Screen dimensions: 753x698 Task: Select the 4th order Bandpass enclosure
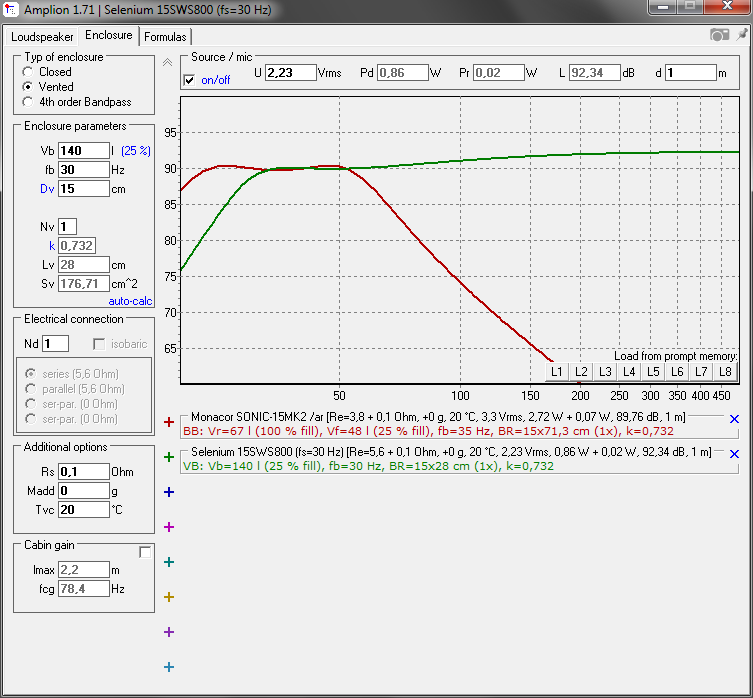click(x=28, y=102)
